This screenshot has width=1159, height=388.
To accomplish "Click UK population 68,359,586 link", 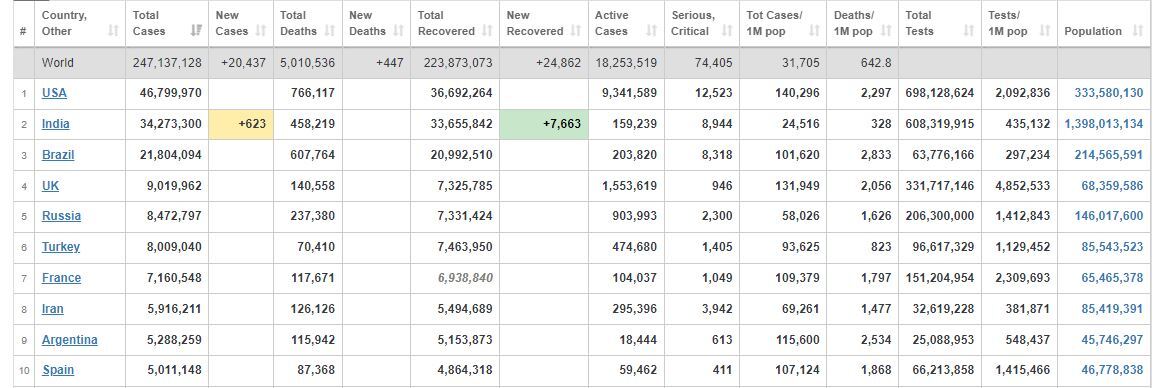I will coord(1112,186).
